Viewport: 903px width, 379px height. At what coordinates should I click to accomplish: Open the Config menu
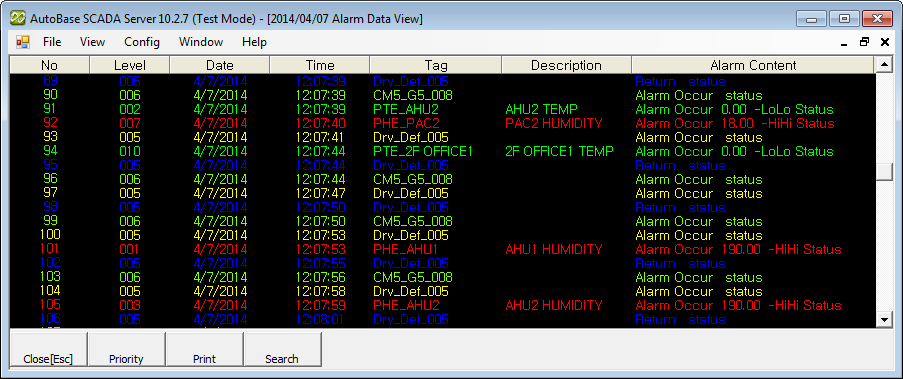coord(142,42)
